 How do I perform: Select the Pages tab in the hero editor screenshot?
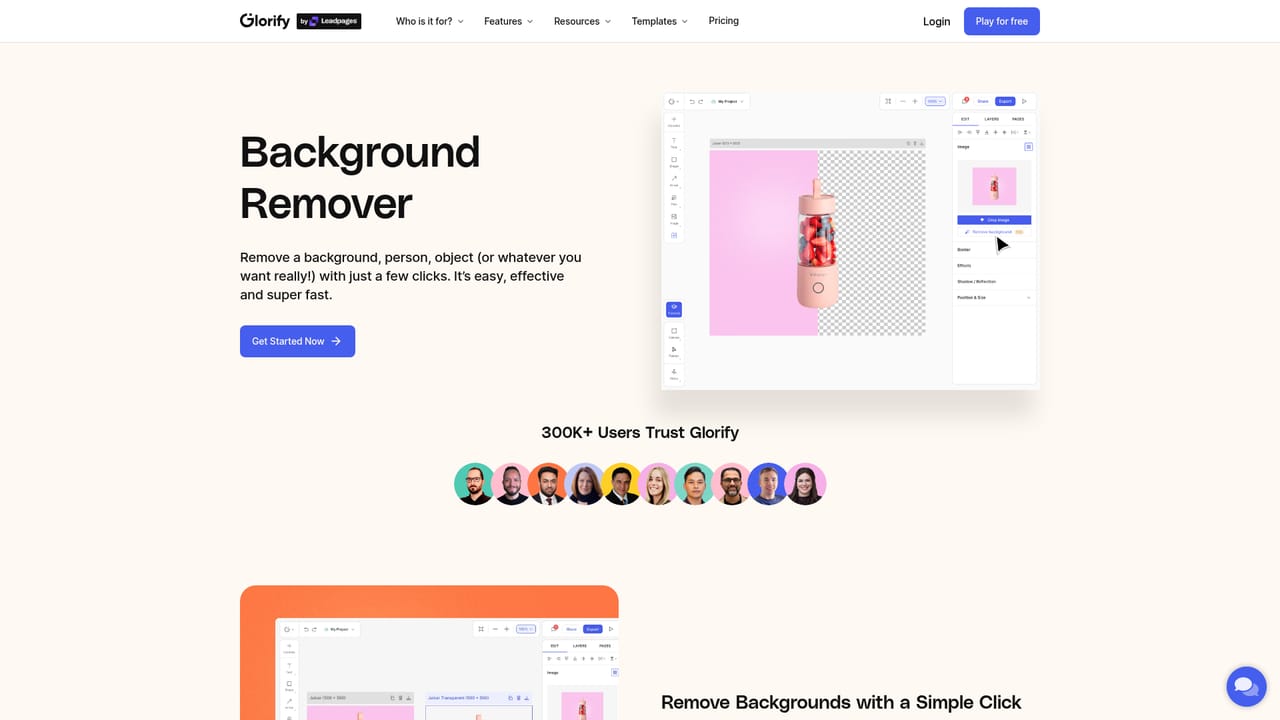click(x=1018, y=119)
